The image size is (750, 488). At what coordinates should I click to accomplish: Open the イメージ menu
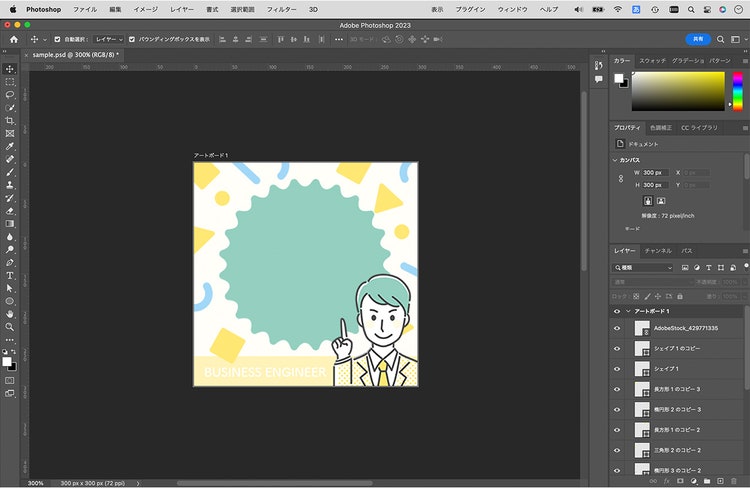145,9
